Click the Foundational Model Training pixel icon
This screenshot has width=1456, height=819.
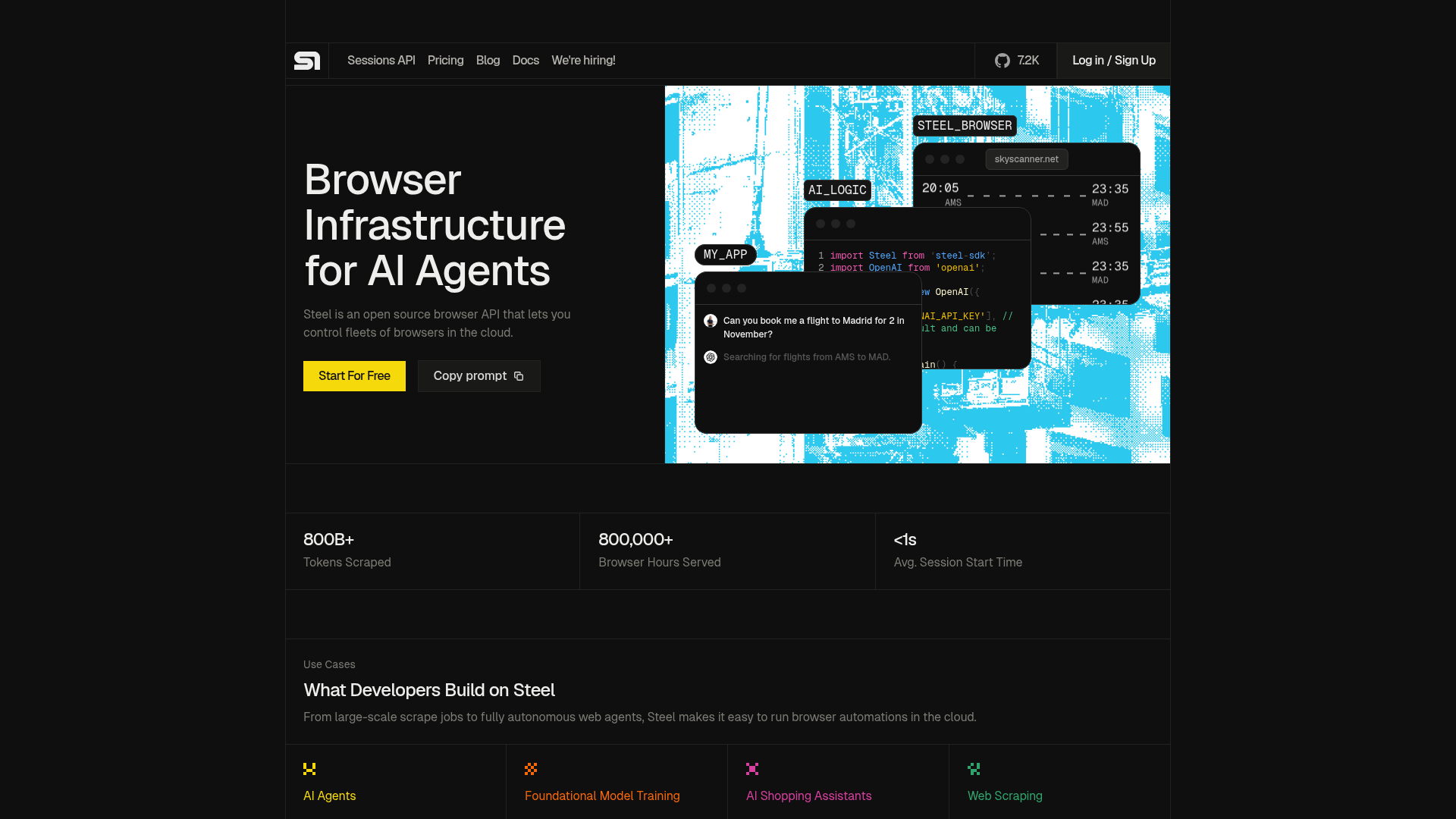coord(531,769)
